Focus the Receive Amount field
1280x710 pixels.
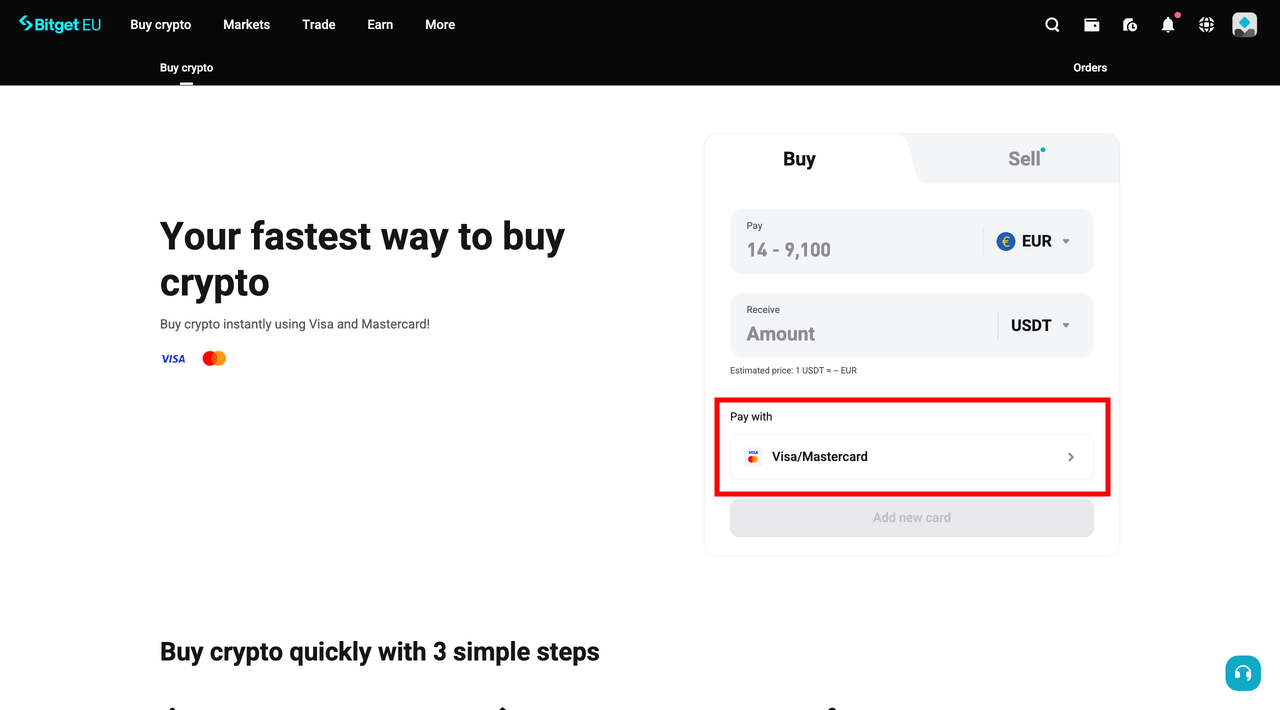tap(864, 325)
